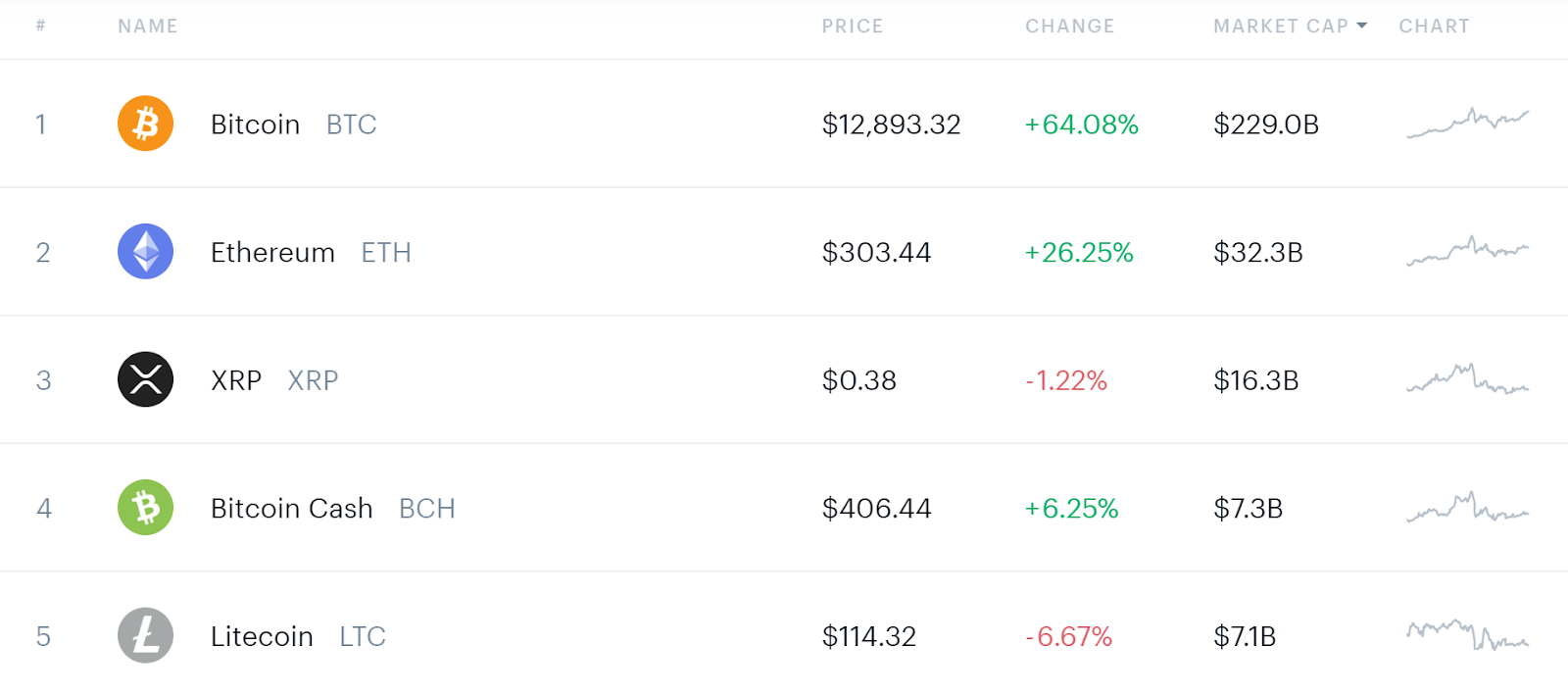Open the Bitcoin price sparkline chart
The width and height of the screenshot is (1568, 695).
pyautogui.click(x=1467, y=124)
